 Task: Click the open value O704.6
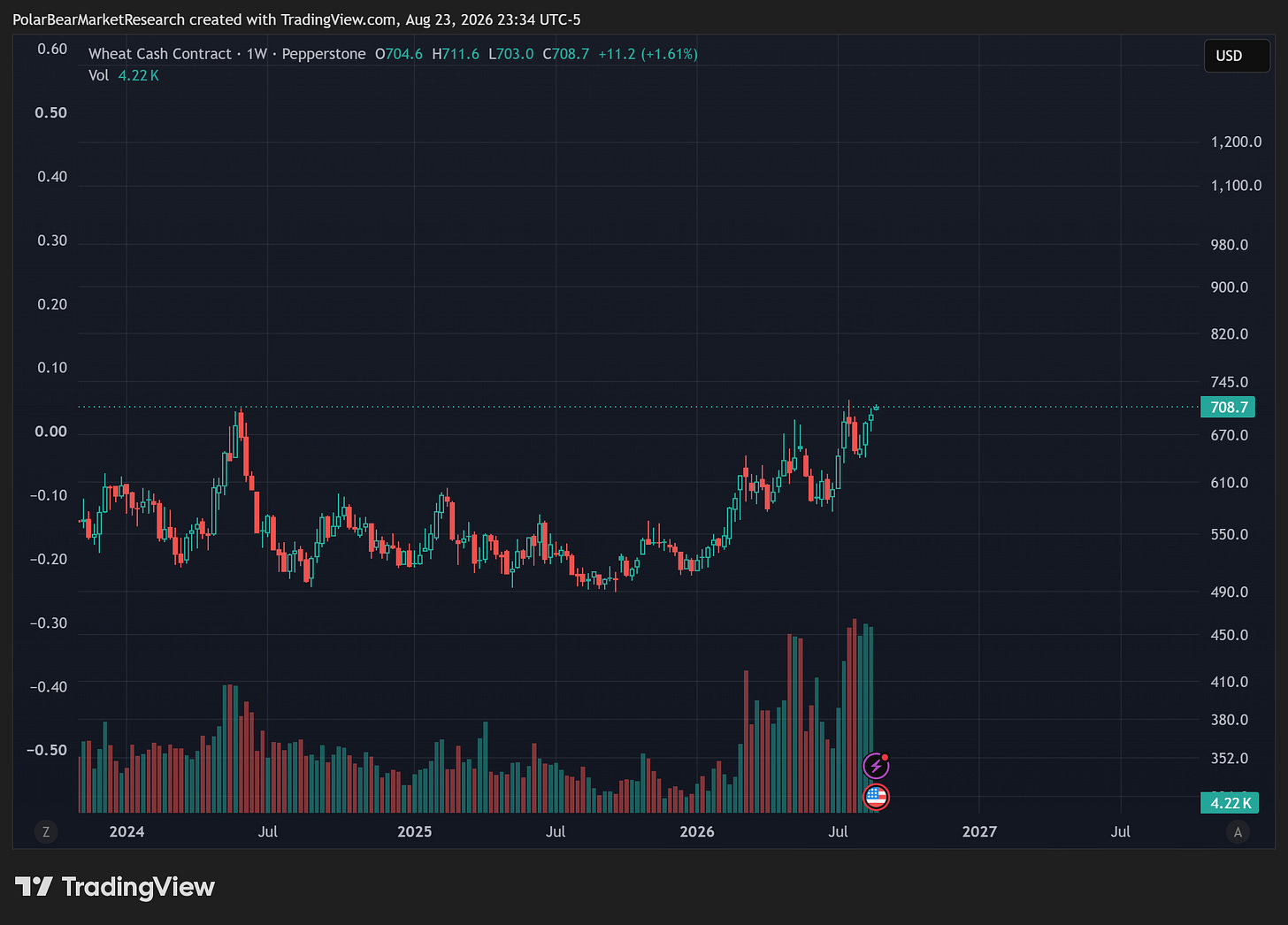[399, 54]
